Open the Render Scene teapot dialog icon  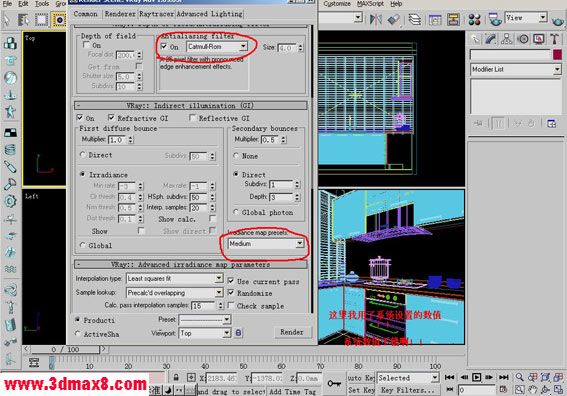coord(495,19)
